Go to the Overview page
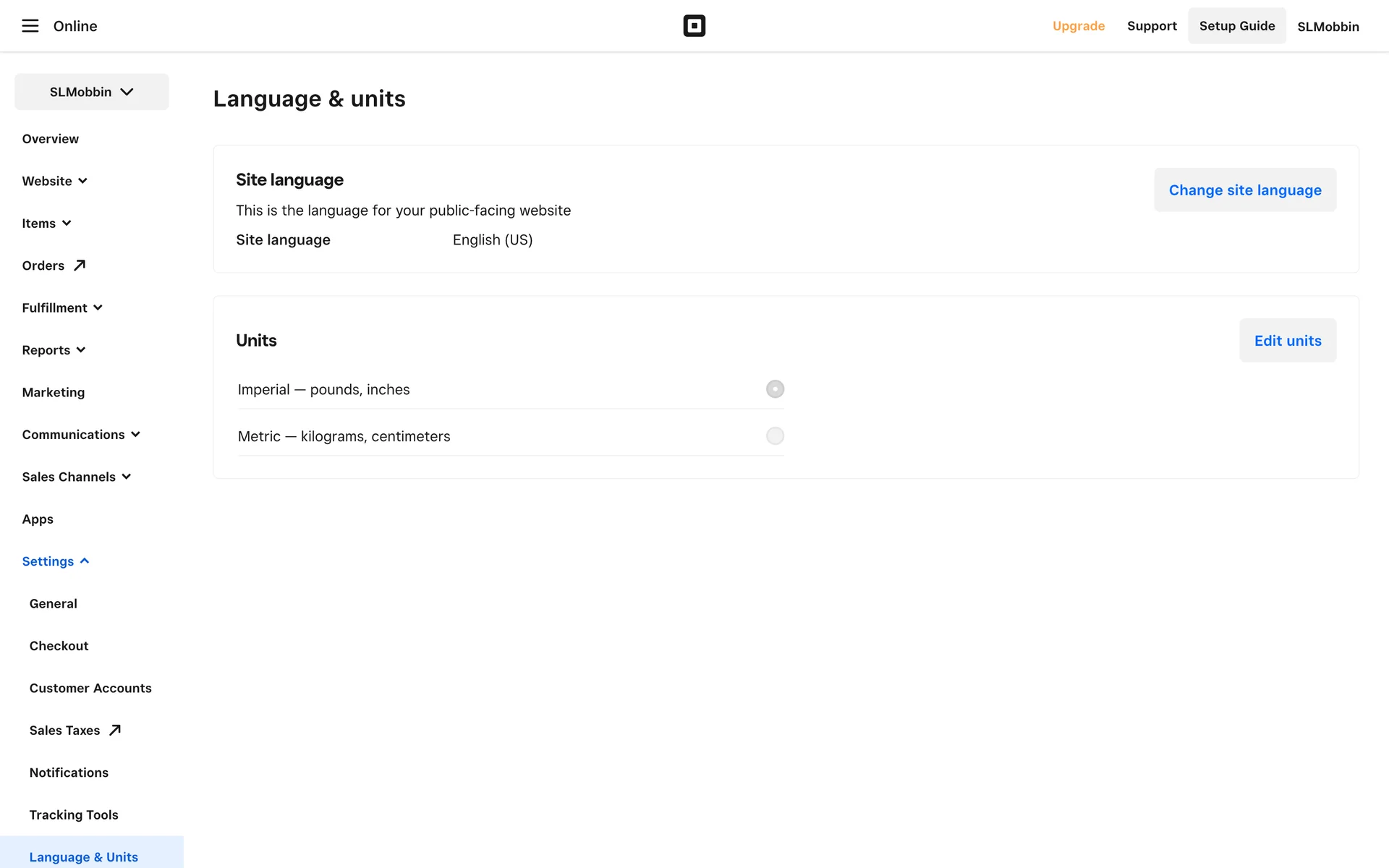The image size is (1389, 868). click(50, 139)
